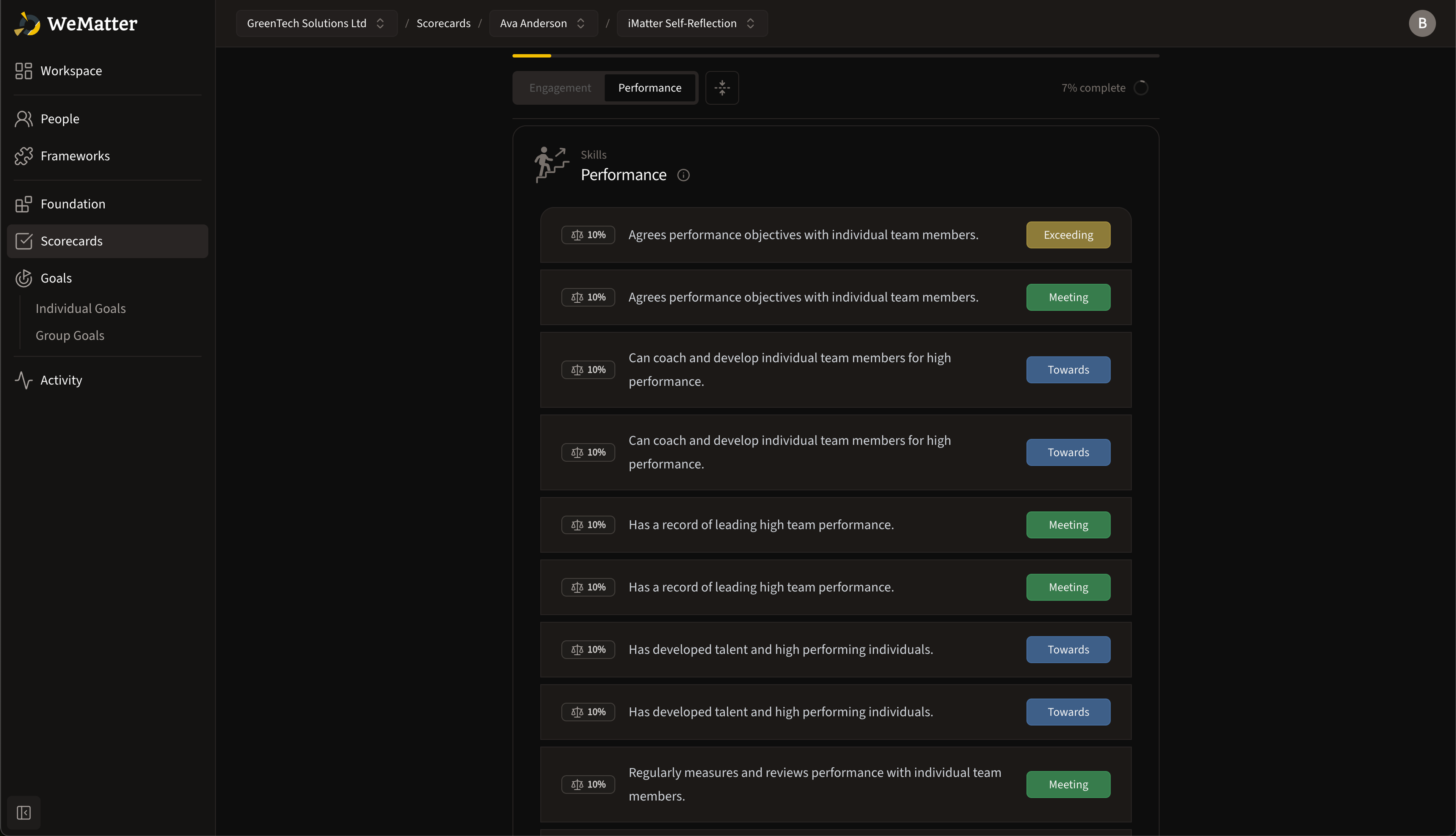Click Meeting badge on Regularly measures row
The width and height of the screenshot is (1456, 836).
pos(1068,784)
